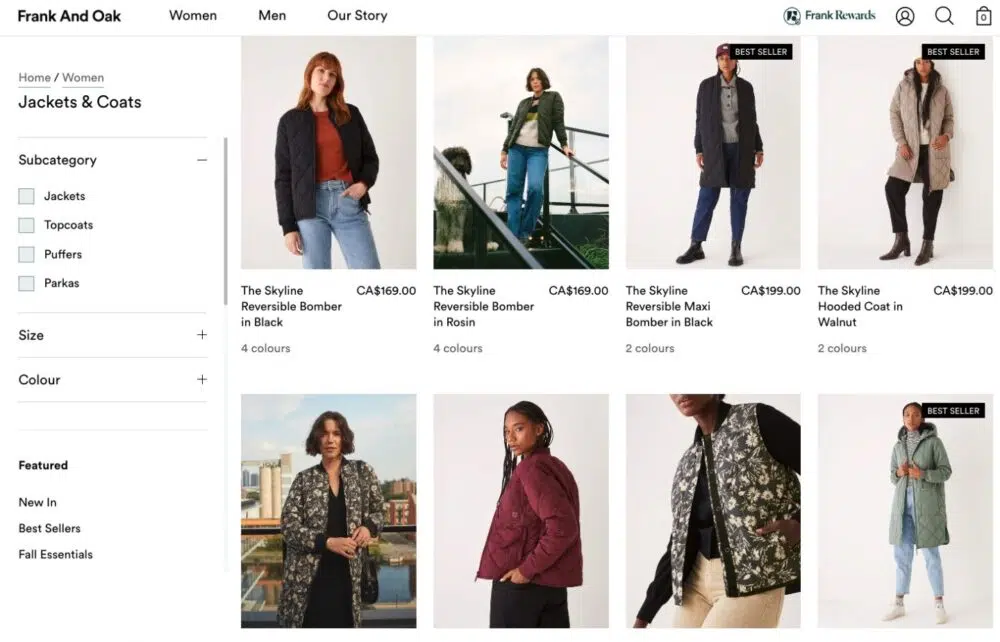Open the Best Sellers featured link
This screenshot has width=1000, height=642.
(49, 528)
